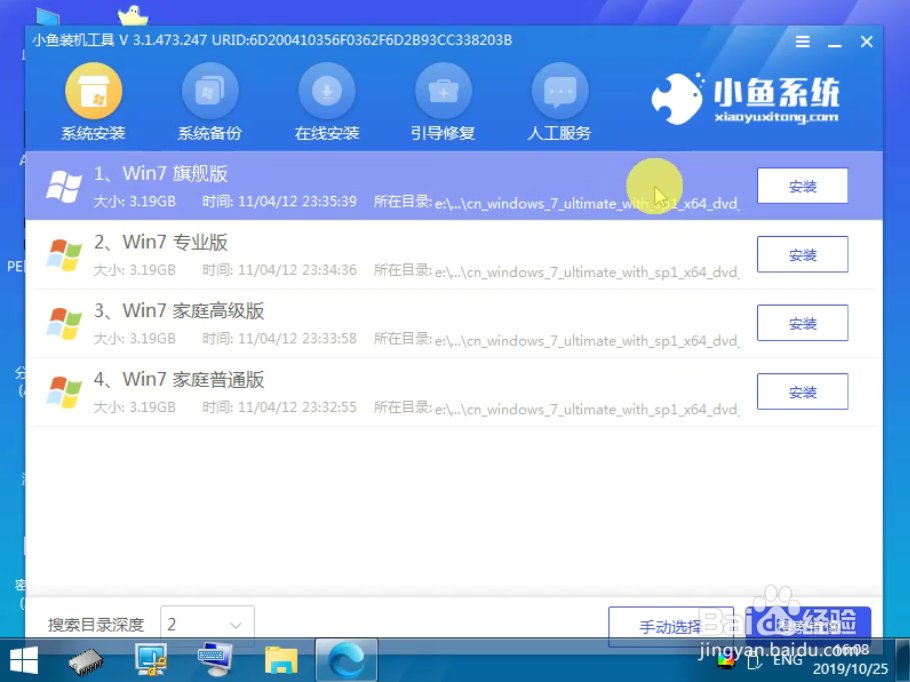This screenshot has height=682, width=910.
Task: Click the 2019/10/25 date in tray
Action: coord(850,669)
